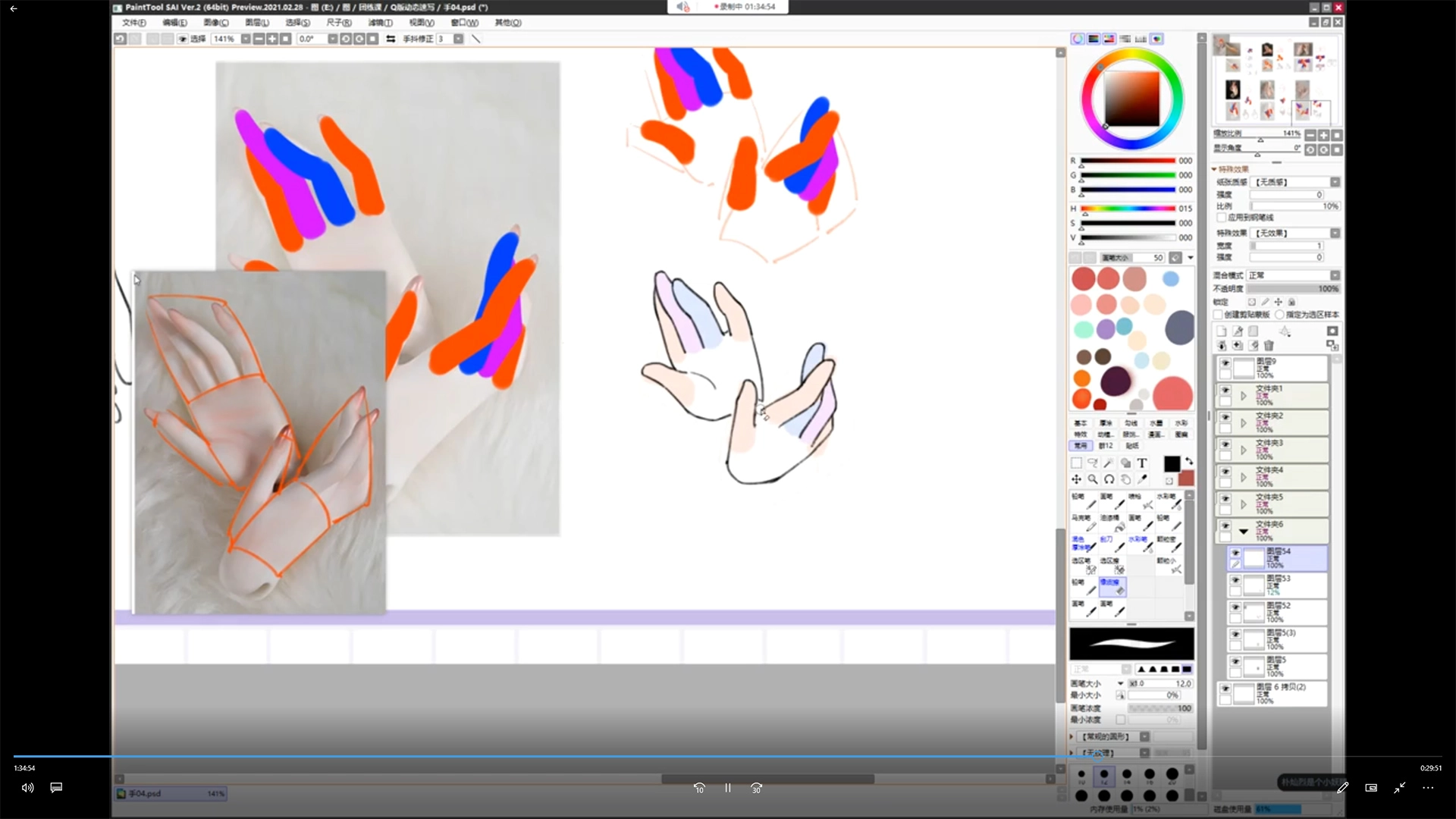Pause the video playback
Viewport: 1456px width, 819px height.
coord(727,788)
